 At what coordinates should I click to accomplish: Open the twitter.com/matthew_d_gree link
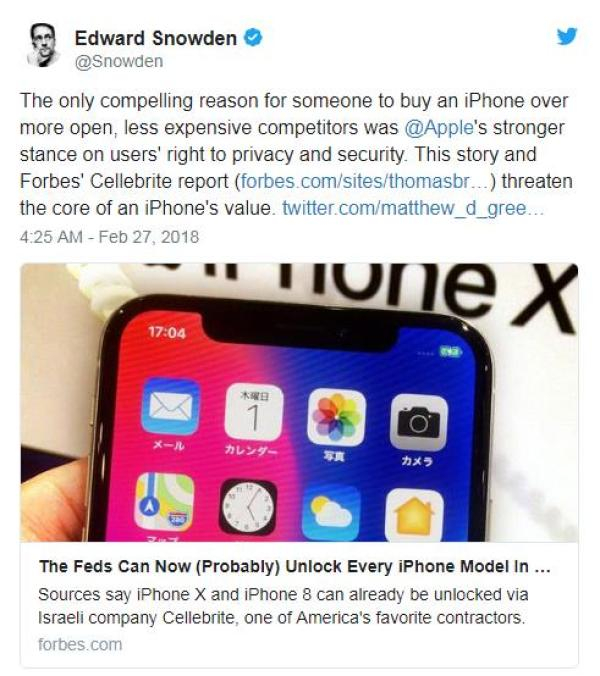(x=412, y=208)
